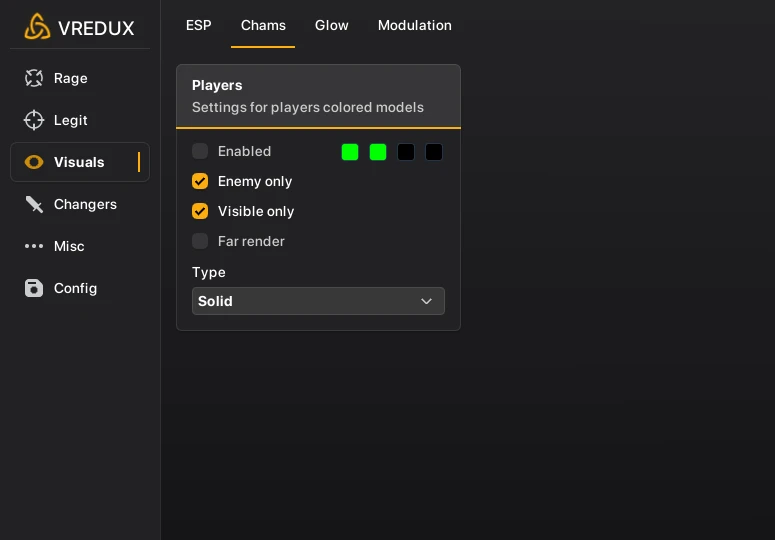Switch to the ESP tab
Viewport: 775px width, 540px height.
(x=199, y=25)
